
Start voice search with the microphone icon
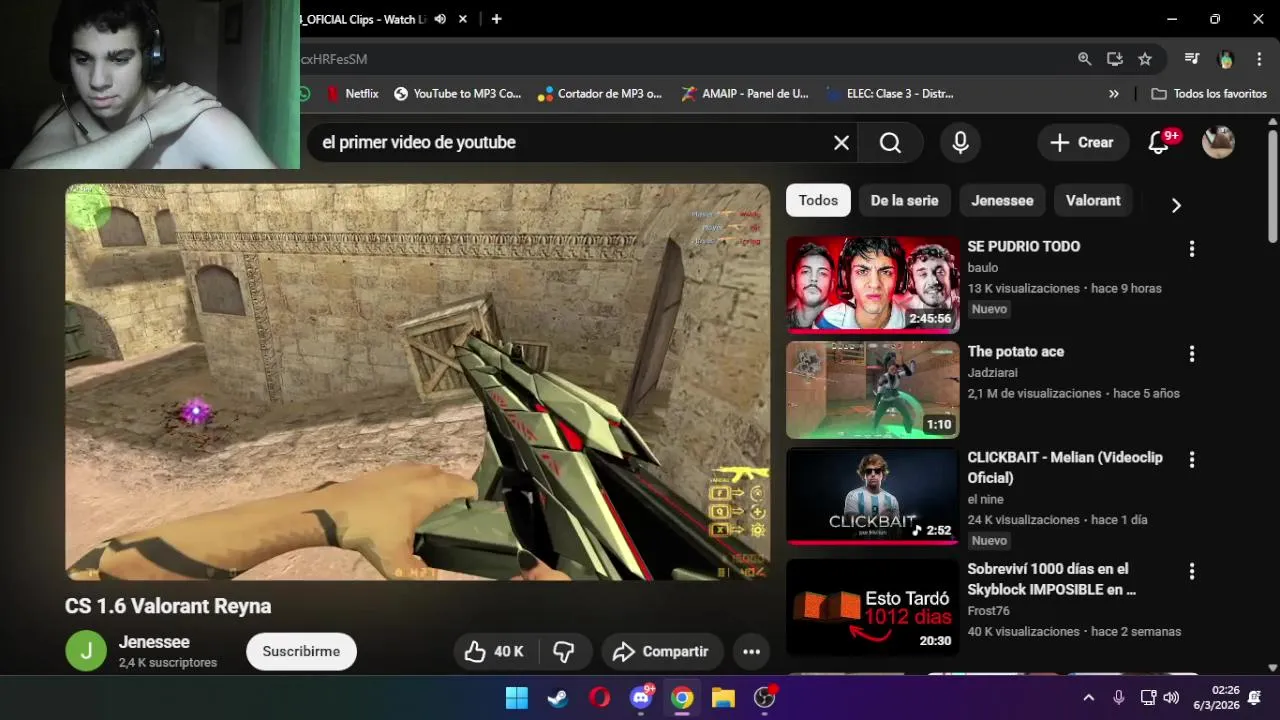(960, 143)
